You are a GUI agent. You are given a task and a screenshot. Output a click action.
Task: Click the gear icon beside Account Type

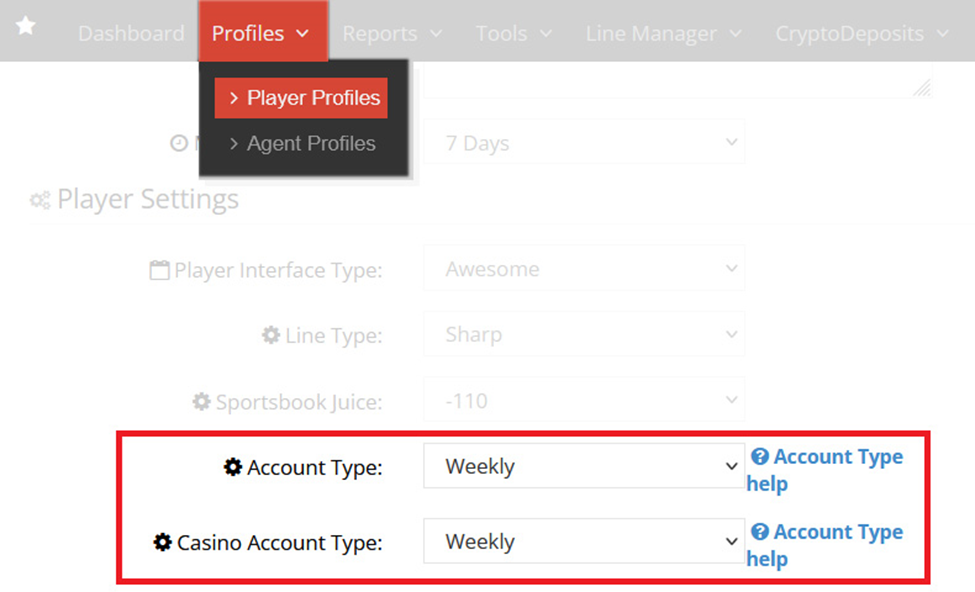233,467
